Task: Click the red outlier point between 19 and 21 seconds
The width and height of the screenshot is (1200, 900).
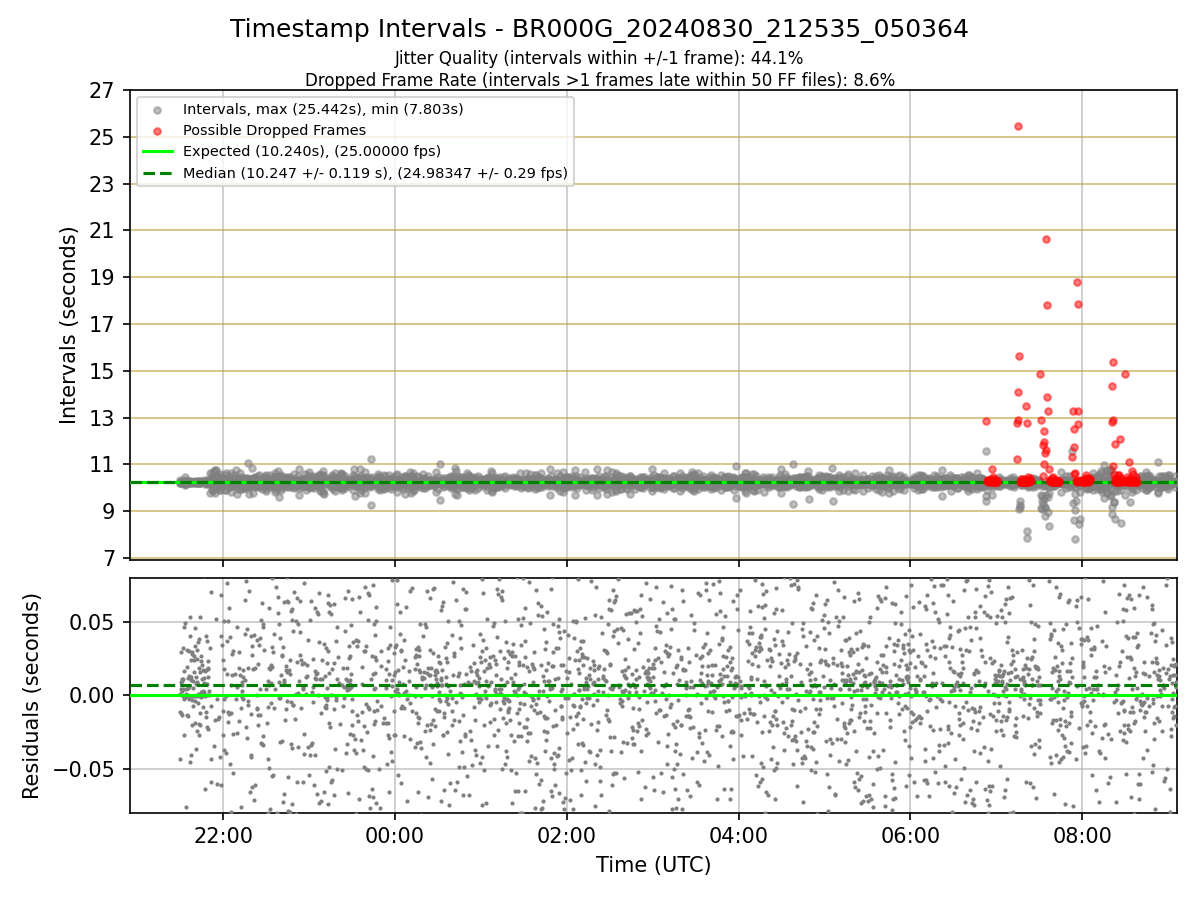Action: [x=1046, y=239]
